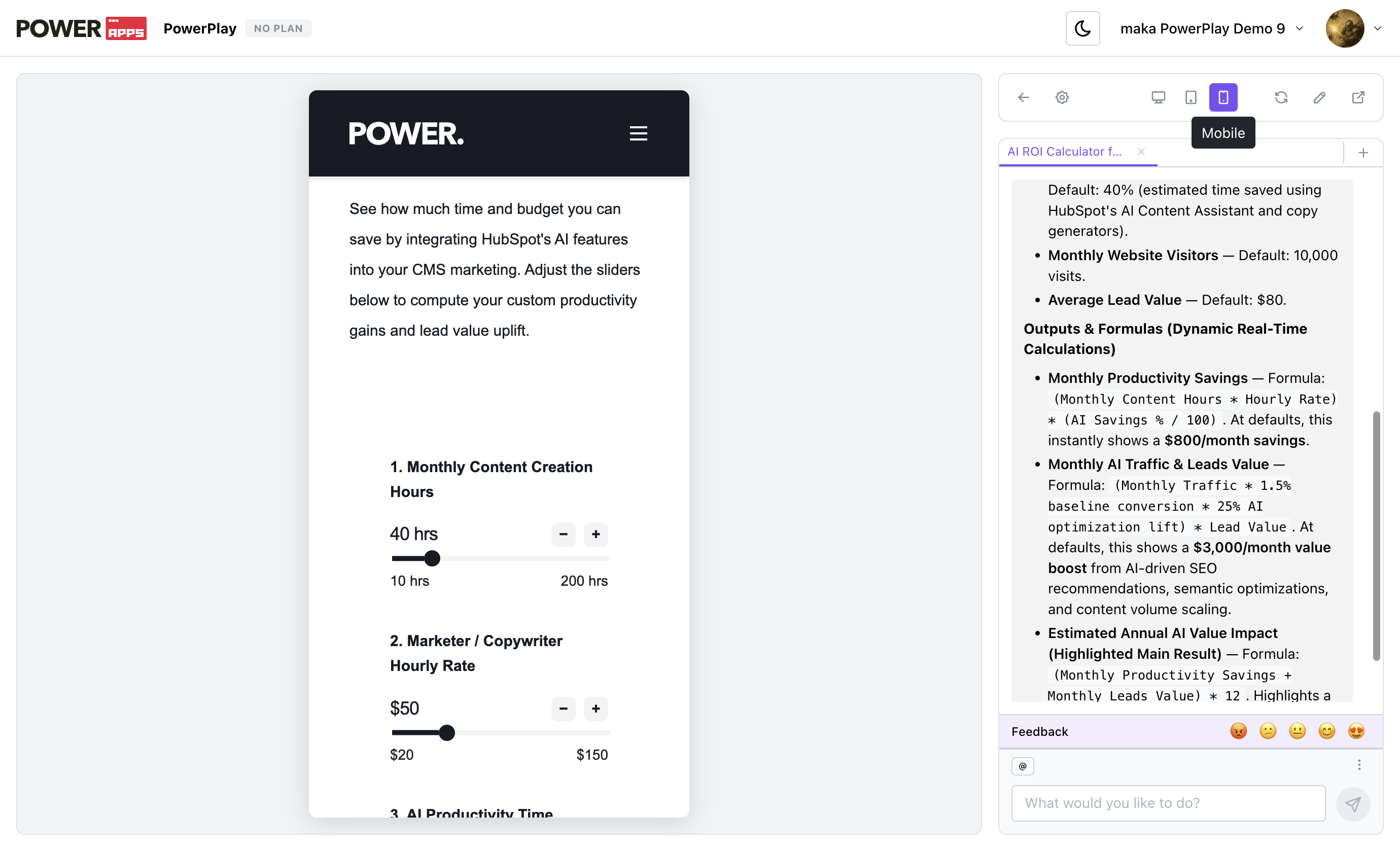Rate feedback with the angry emoji
The image size is (1400, 851).
pos(1239,731)
